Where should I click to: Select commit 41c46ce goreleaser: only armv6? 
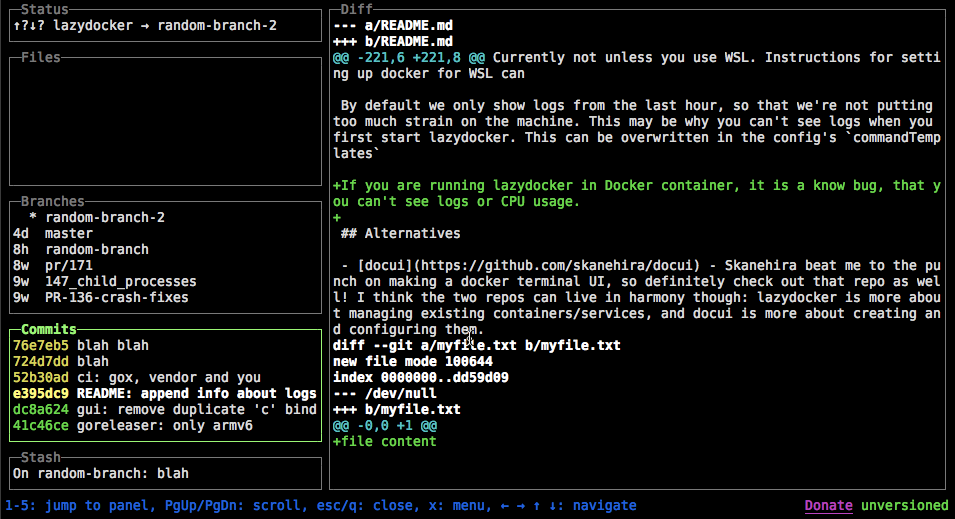(x=165, y=425)
